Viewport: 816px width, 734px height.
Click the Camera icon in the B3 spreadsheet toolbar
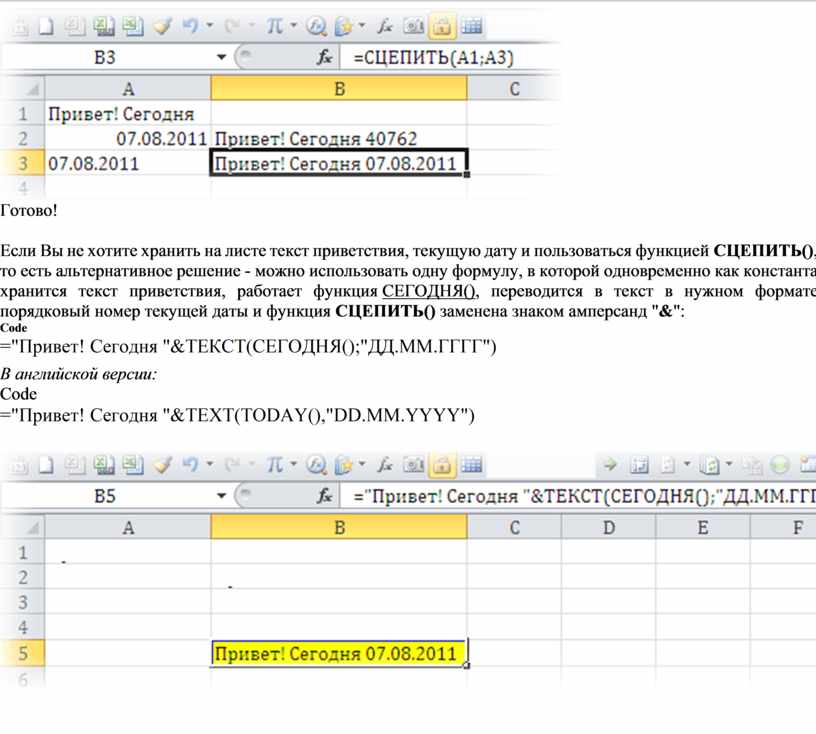click(414, 26)
